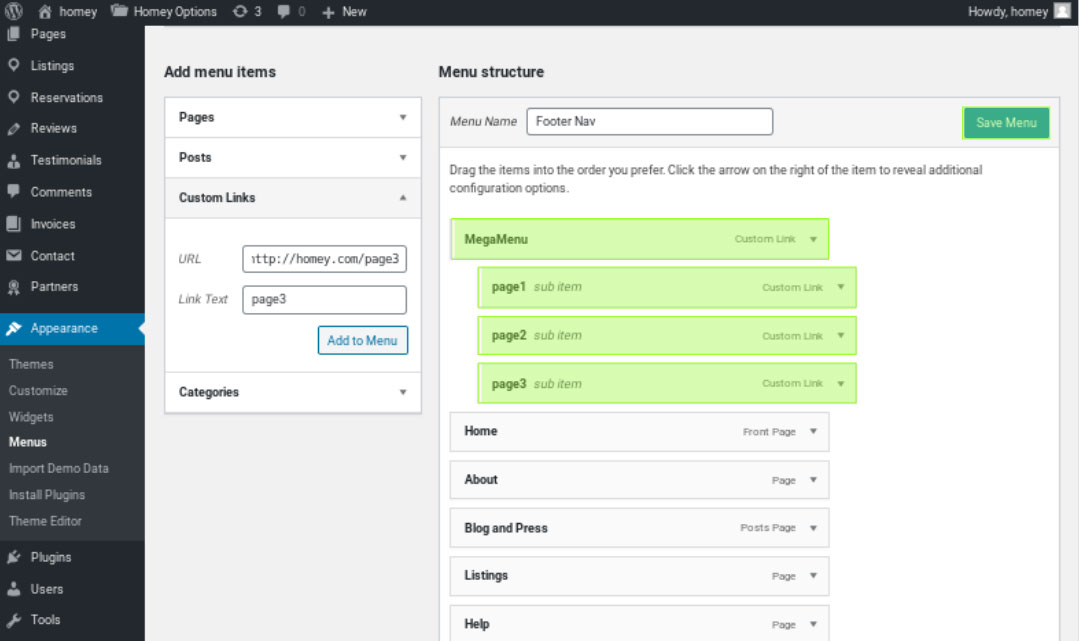The image size is (1079, 641).
Task: Click the Partners badge icon
Action: click(14, 287)
